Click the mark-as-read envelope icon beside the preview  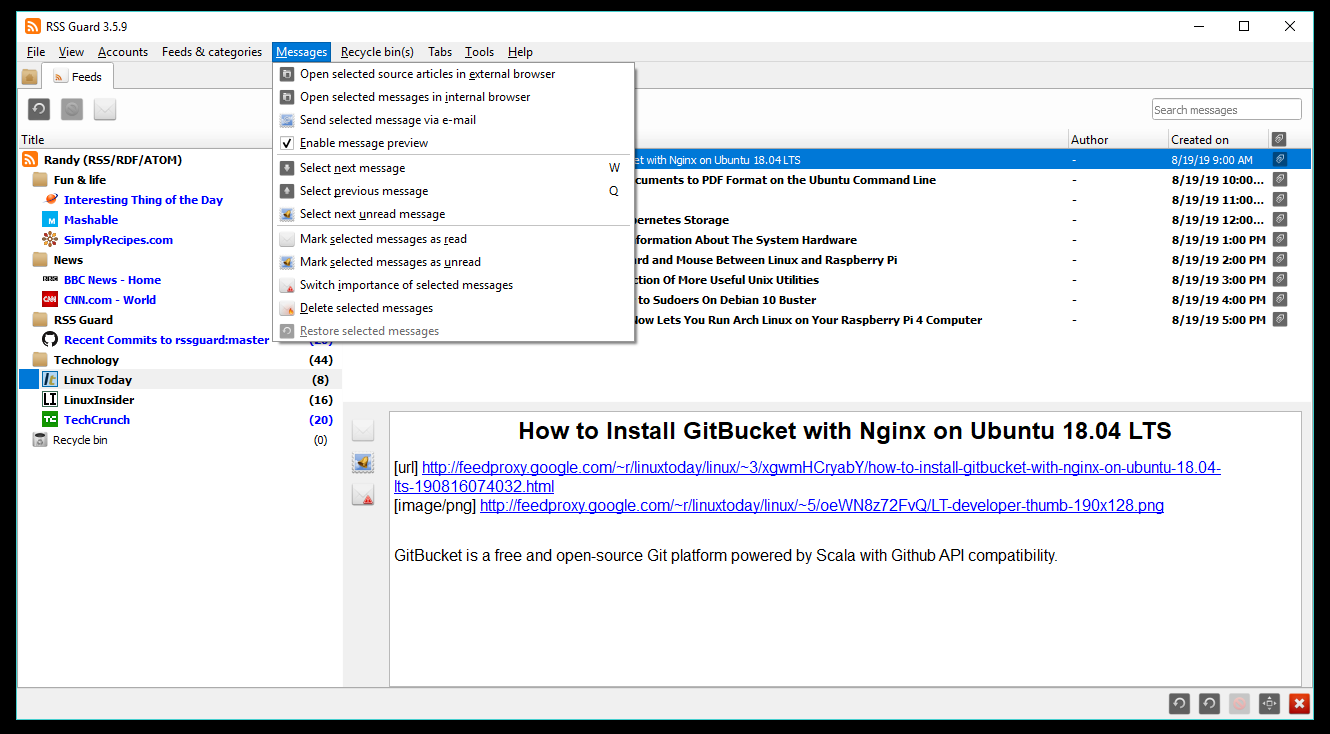(363, 430)
